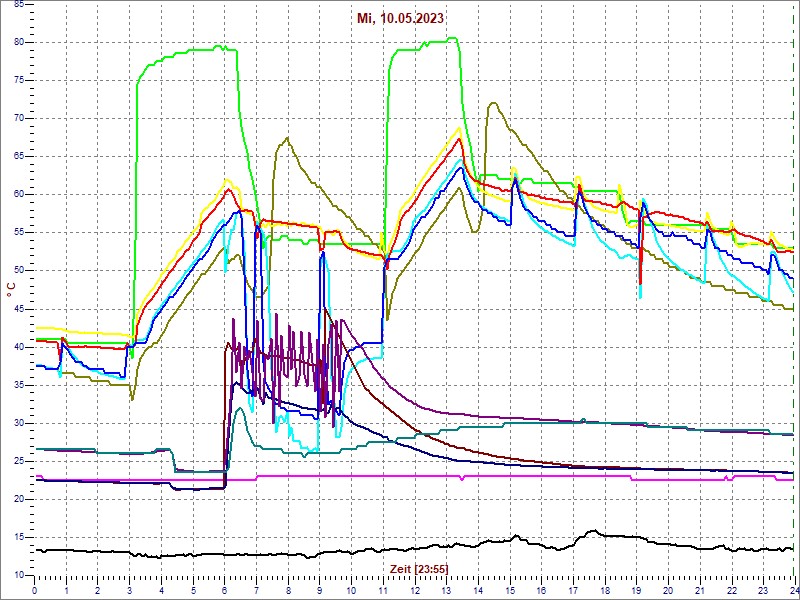Image resolution: width=800 pixels, height=600 pixels.
Task: Click the 75 tick on the temperature axis
Action: point(18,81)
